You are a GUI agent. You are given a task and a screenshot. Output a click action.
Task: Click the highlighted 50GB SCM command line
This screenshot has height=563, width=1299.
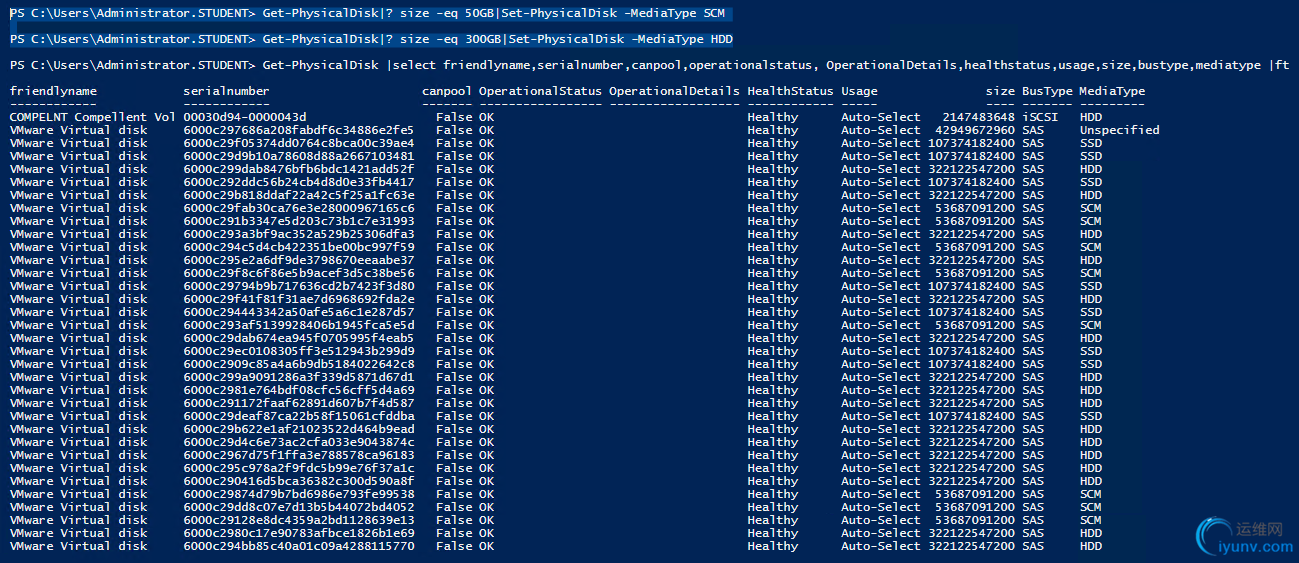pos(367,13)
